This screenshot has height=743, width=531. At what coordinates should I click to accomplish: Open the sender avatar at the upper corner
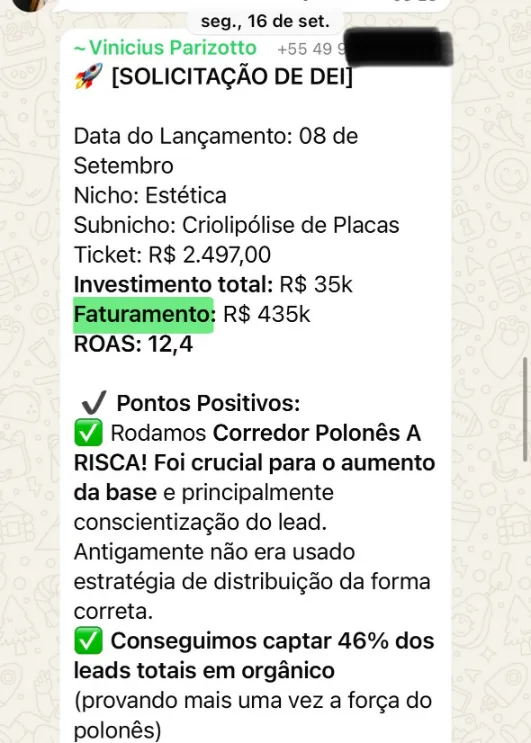(x=29, y=5)
